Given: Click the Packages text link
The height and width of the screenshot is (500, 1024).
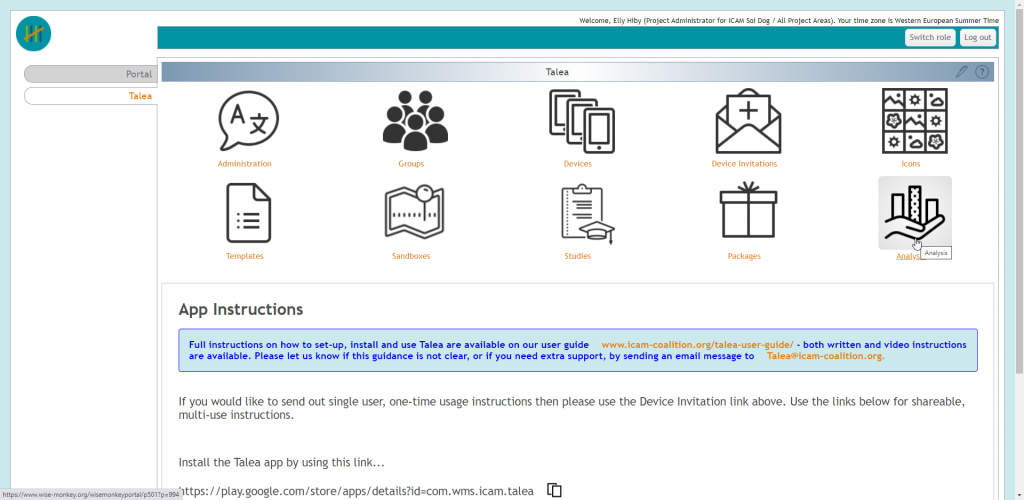Looking at the screenshot, I should pos(744,256).
